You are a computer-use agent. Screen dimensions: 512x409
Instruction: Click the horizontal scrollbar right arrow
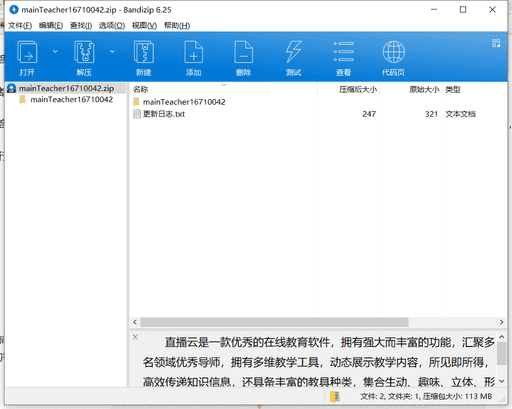[501, 322]
